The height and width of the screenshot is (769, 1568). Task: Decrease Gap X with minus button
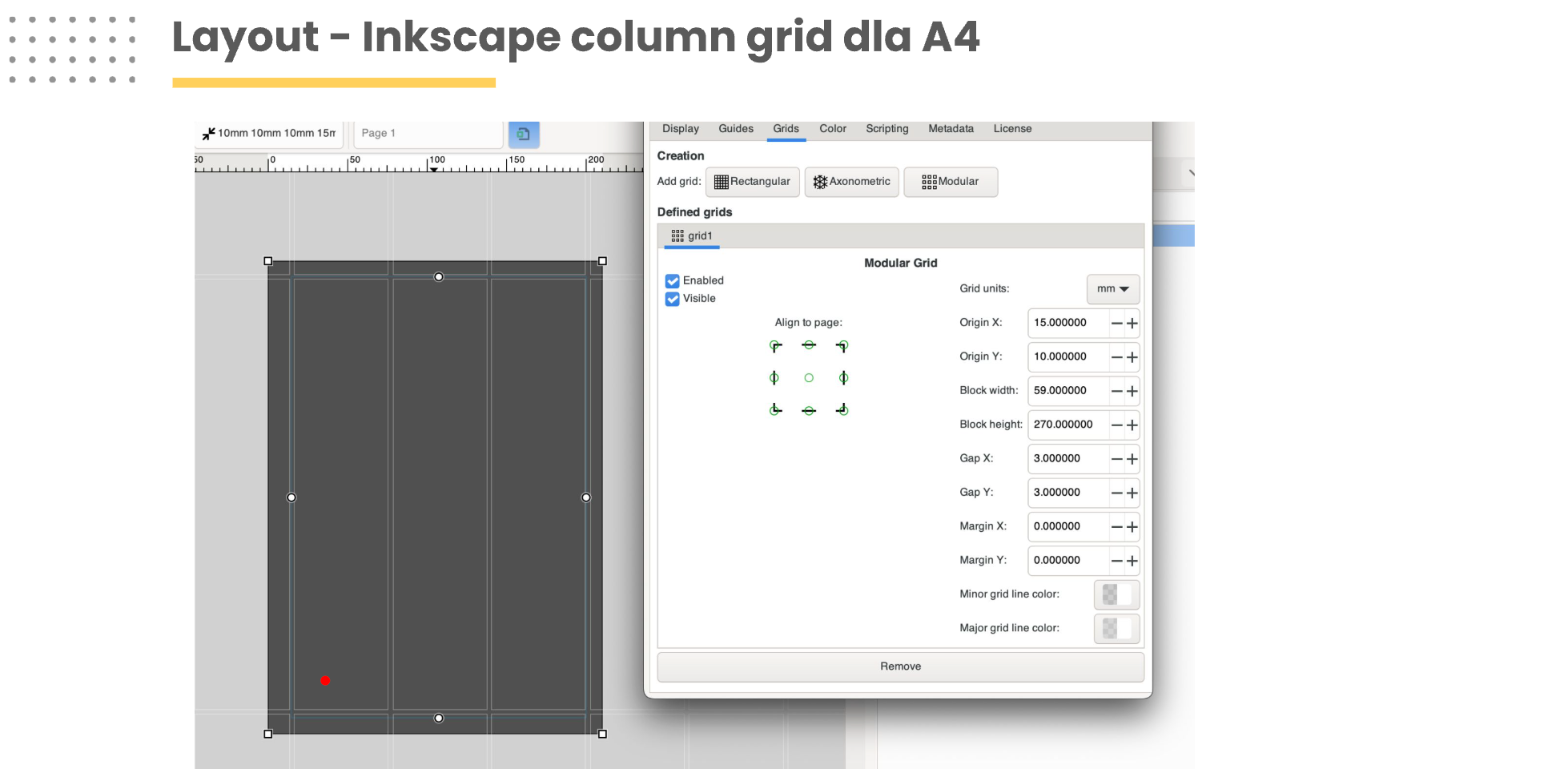[x=1116, y=460]
